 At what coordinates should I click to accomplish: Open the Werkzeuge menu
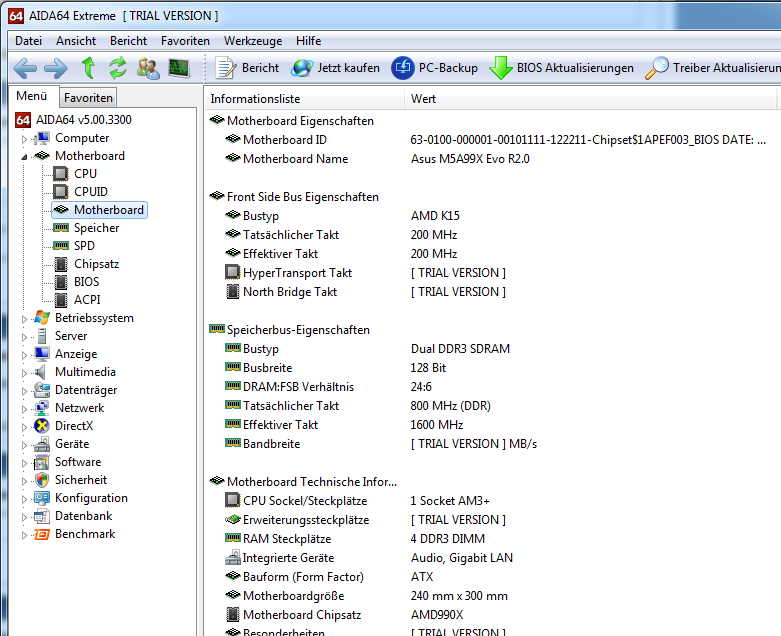tap(253, 41)
